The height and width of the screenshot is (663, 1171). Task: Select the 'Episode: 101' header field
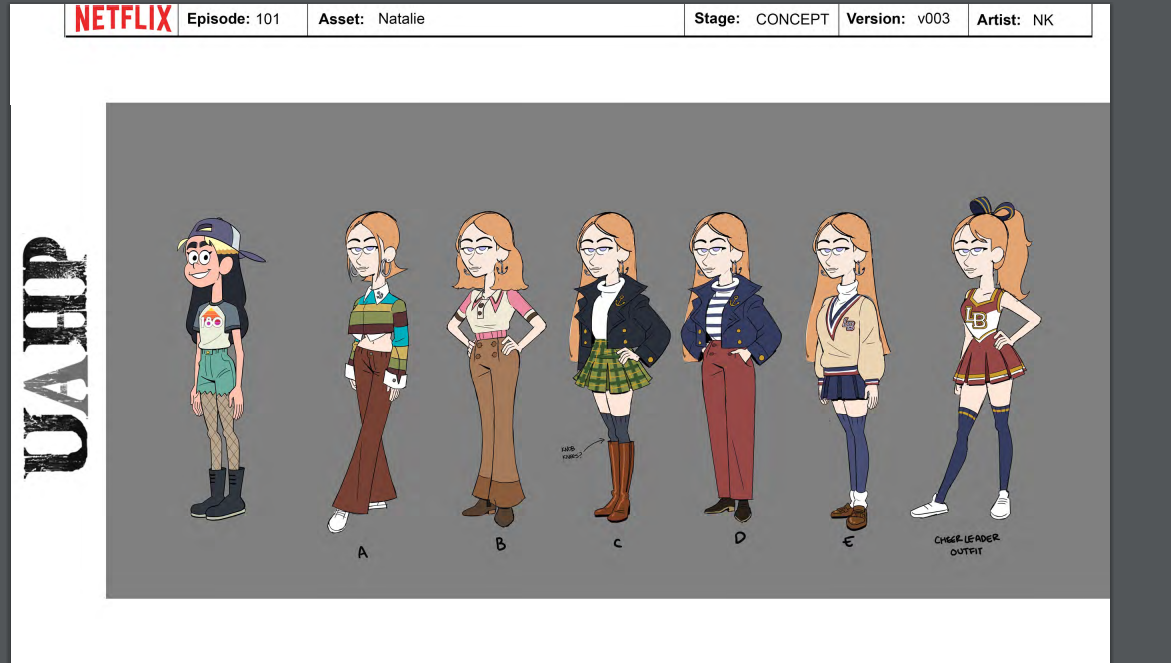pyautogui.click(x=243, y=19)
